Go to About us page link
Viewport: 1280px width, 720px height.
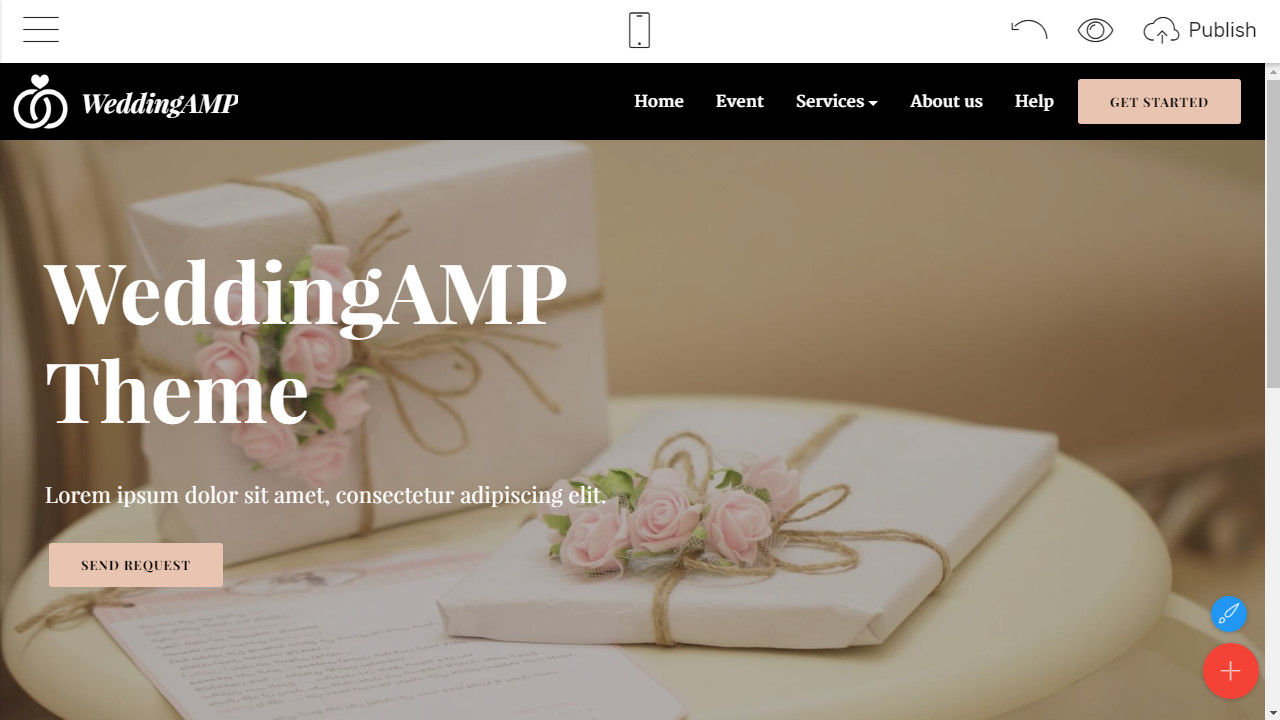tap(946, 101)
